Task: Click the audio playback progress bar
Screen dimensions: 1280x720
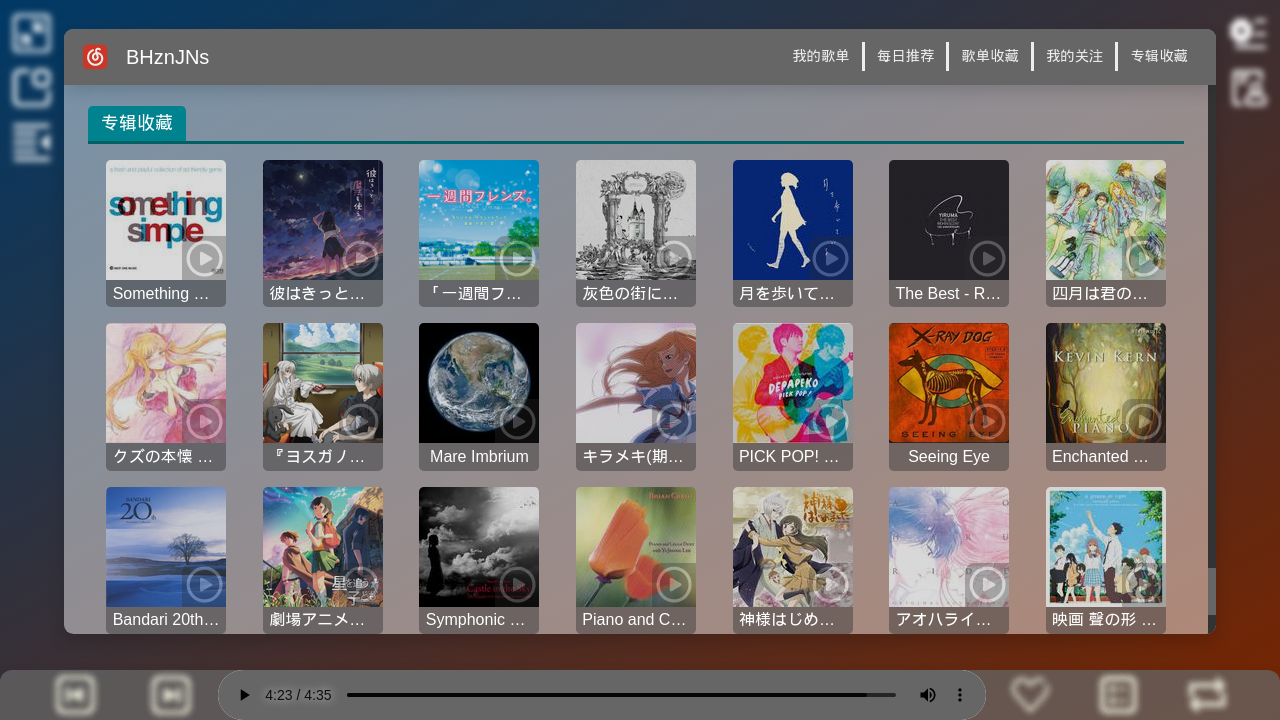Action: [x=621, y=695]
